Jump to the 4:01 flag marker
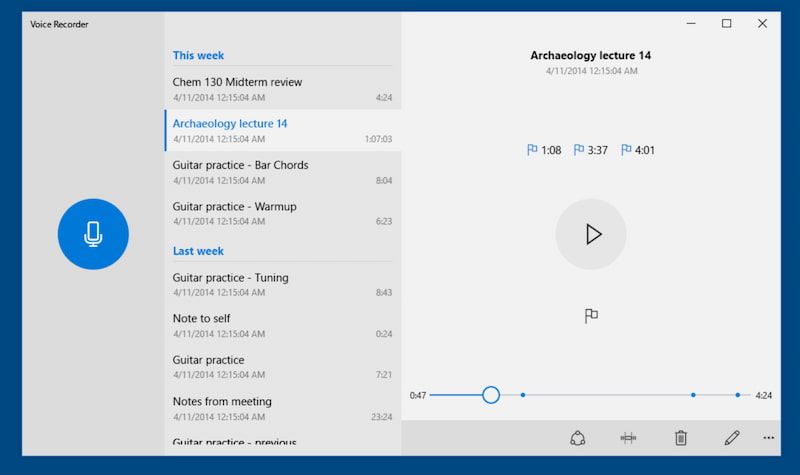 tap(637, 150)
